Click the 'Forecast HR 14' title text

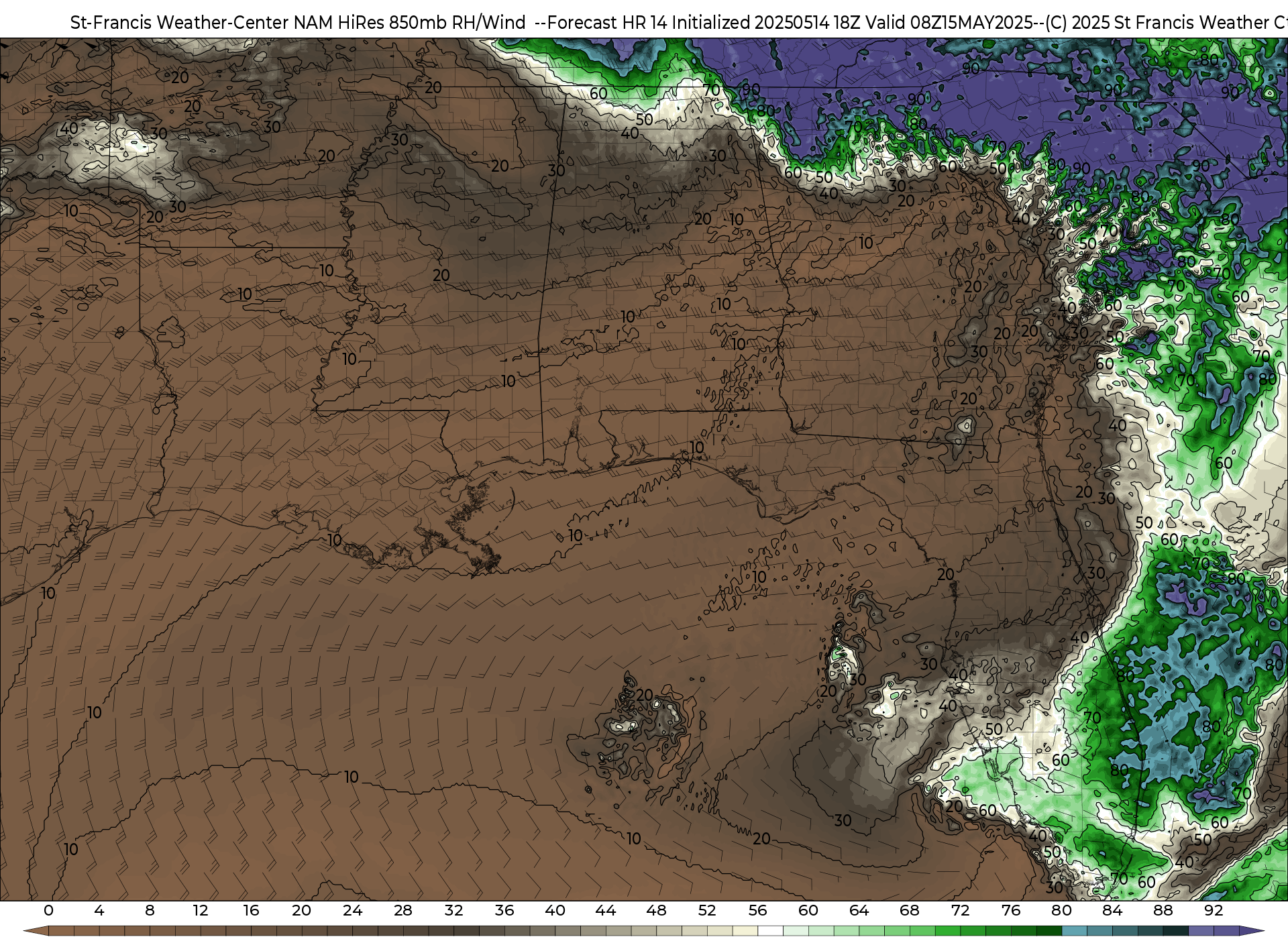tap(608, 23)
